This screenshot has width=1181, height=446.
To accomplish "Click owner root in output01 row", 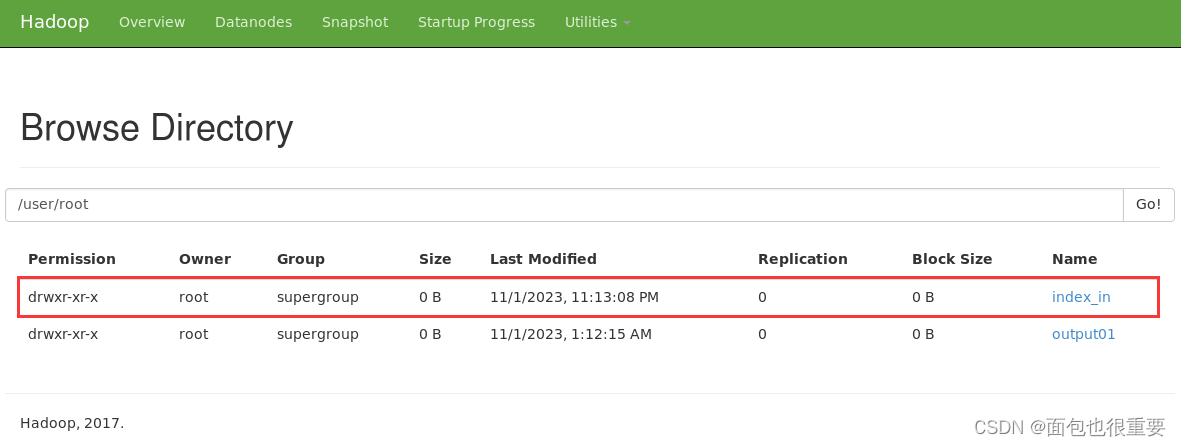I will [194, 334].
